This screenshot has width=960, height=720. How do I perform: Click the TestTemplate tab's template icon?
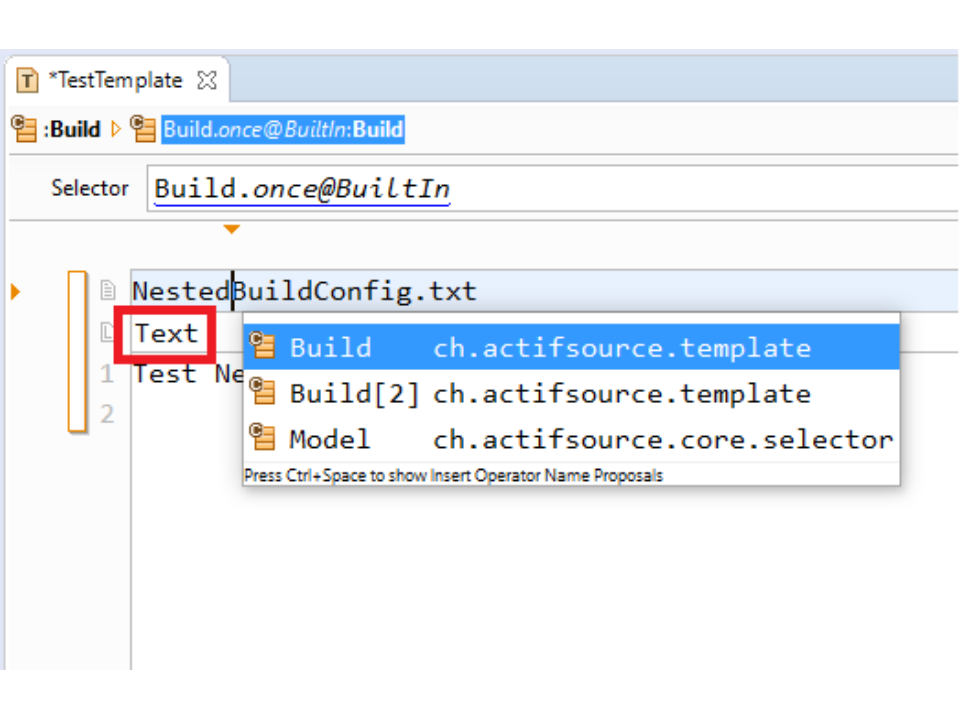click(x=28, y=81)
